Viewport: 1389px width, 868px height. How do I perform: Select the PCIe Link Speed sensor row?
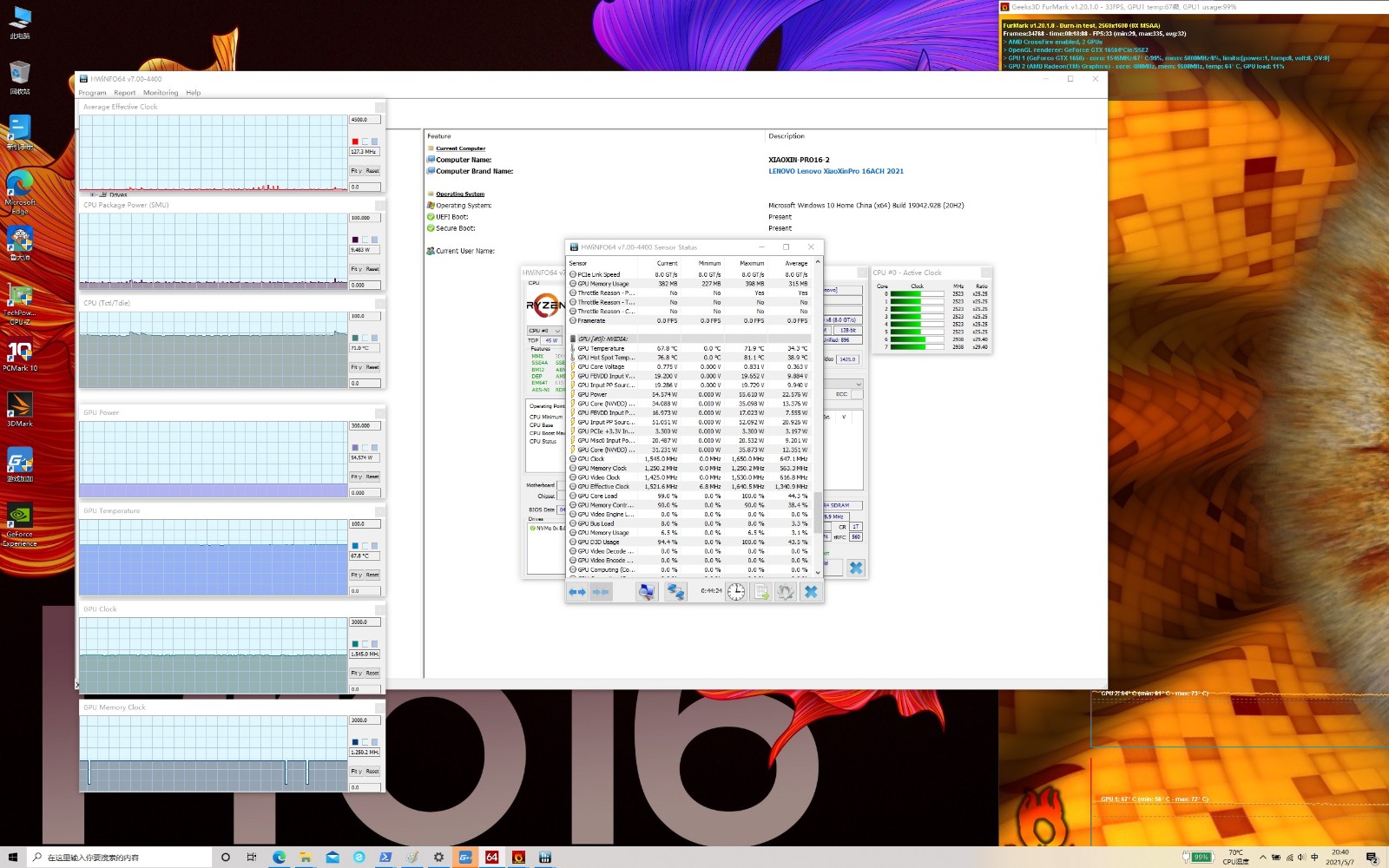(x=691, y=274)
